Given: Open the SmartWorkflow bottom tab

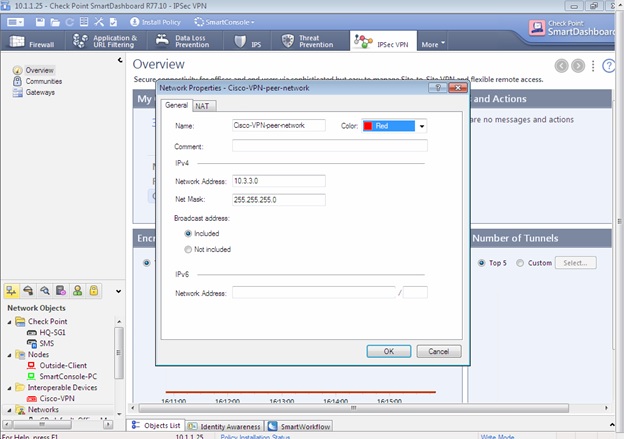Looking at the screenshot, I should point(299,426).
